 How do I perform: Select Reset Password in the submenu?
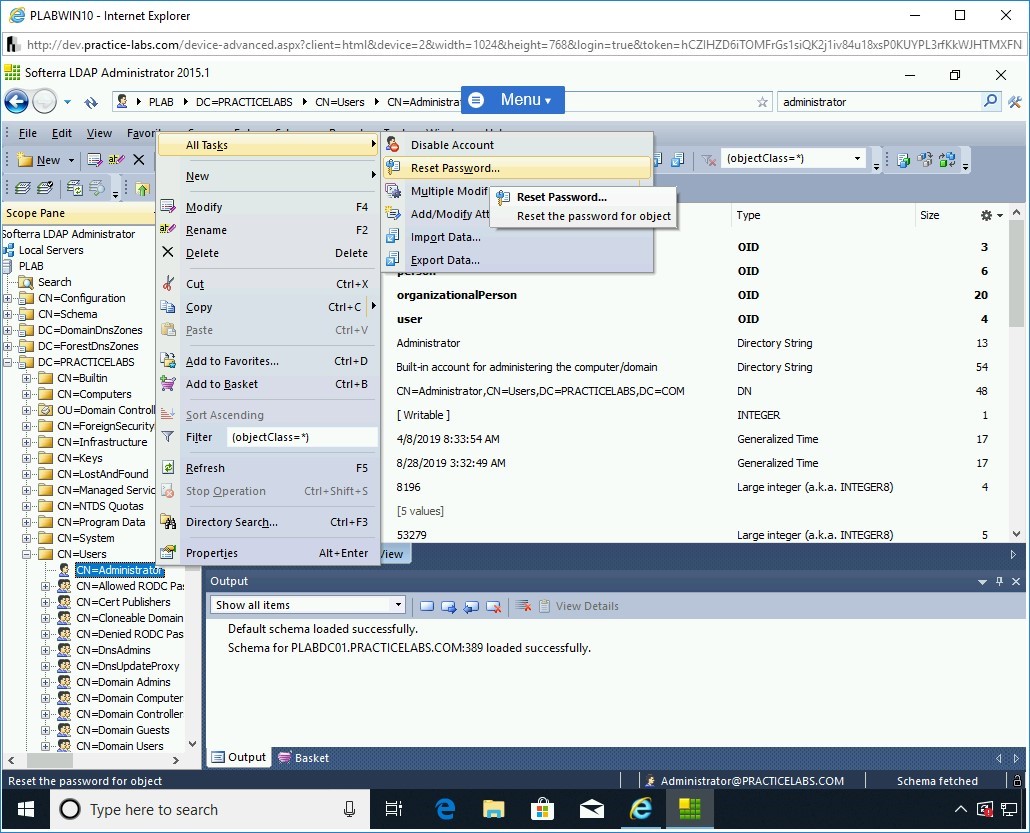[x=455, y=168]
